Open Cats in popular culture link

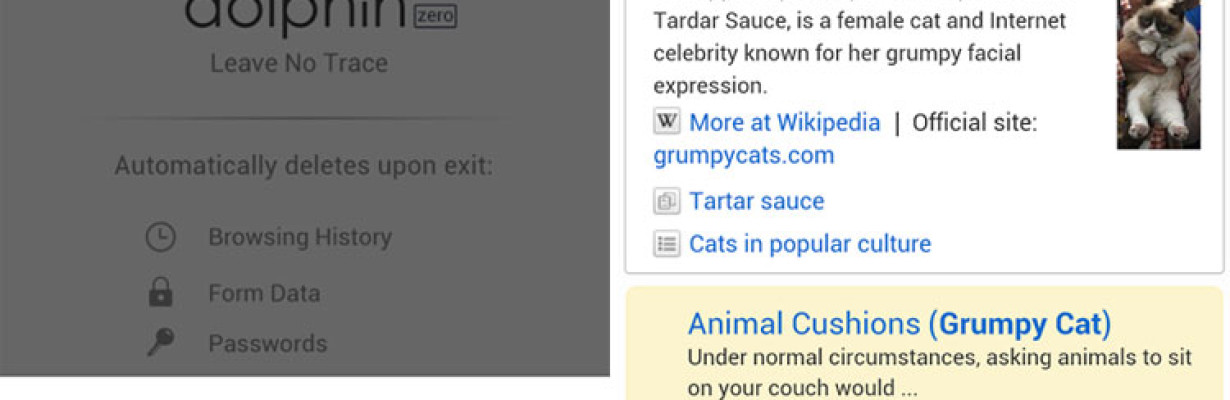(810, 243)
